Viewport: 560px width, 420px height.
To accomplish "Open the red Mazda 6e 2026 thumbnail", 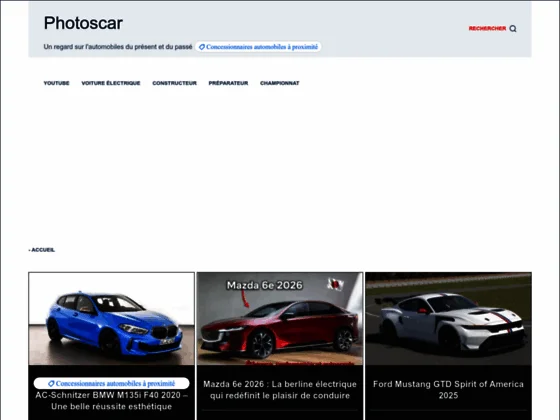I will point(280,319).
